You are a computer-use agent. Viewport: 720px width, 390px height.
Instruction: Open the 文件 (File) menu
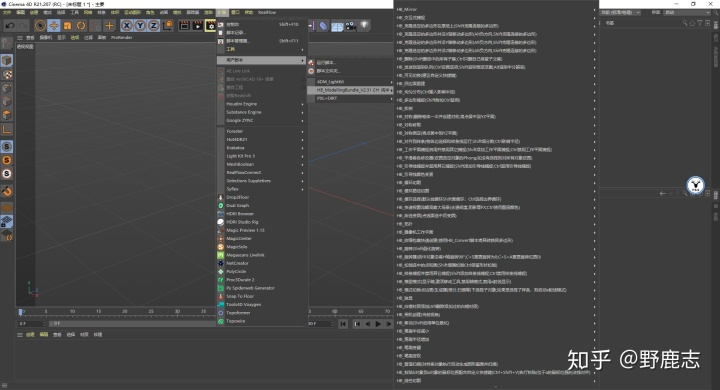[x=7, y=12]
